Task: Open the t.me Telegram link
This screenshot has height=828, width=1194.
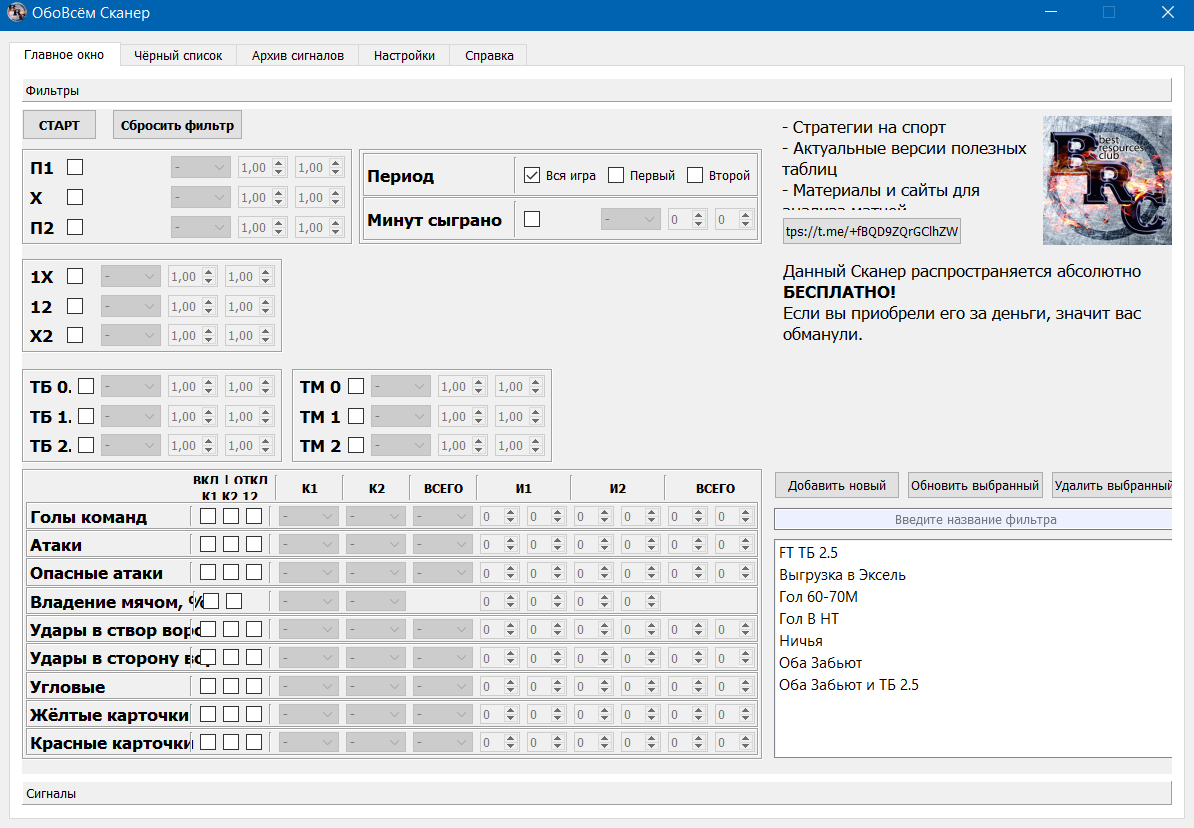Action: pos(872,232)
